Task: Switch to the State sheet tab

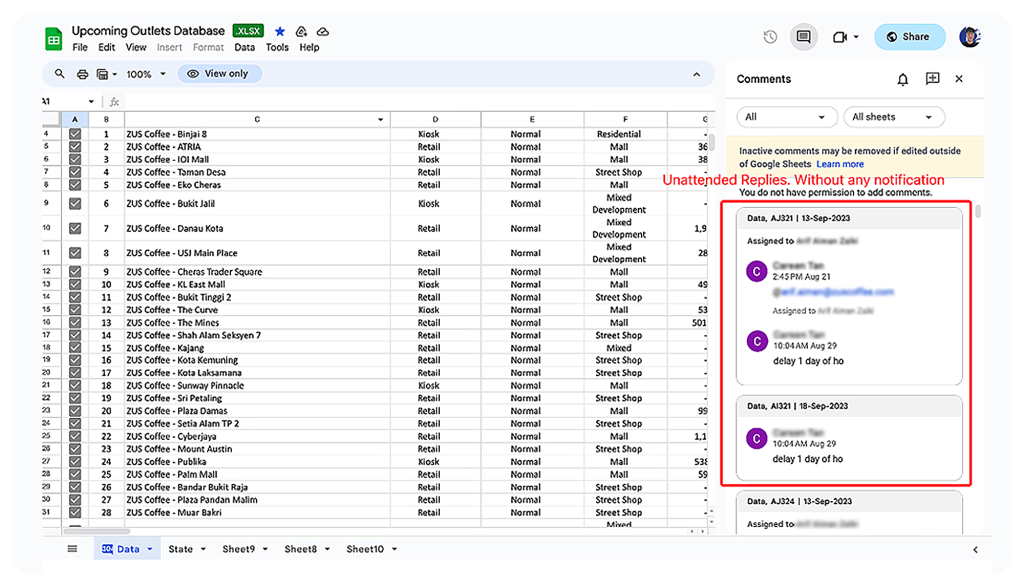Action: coord(180,549)
